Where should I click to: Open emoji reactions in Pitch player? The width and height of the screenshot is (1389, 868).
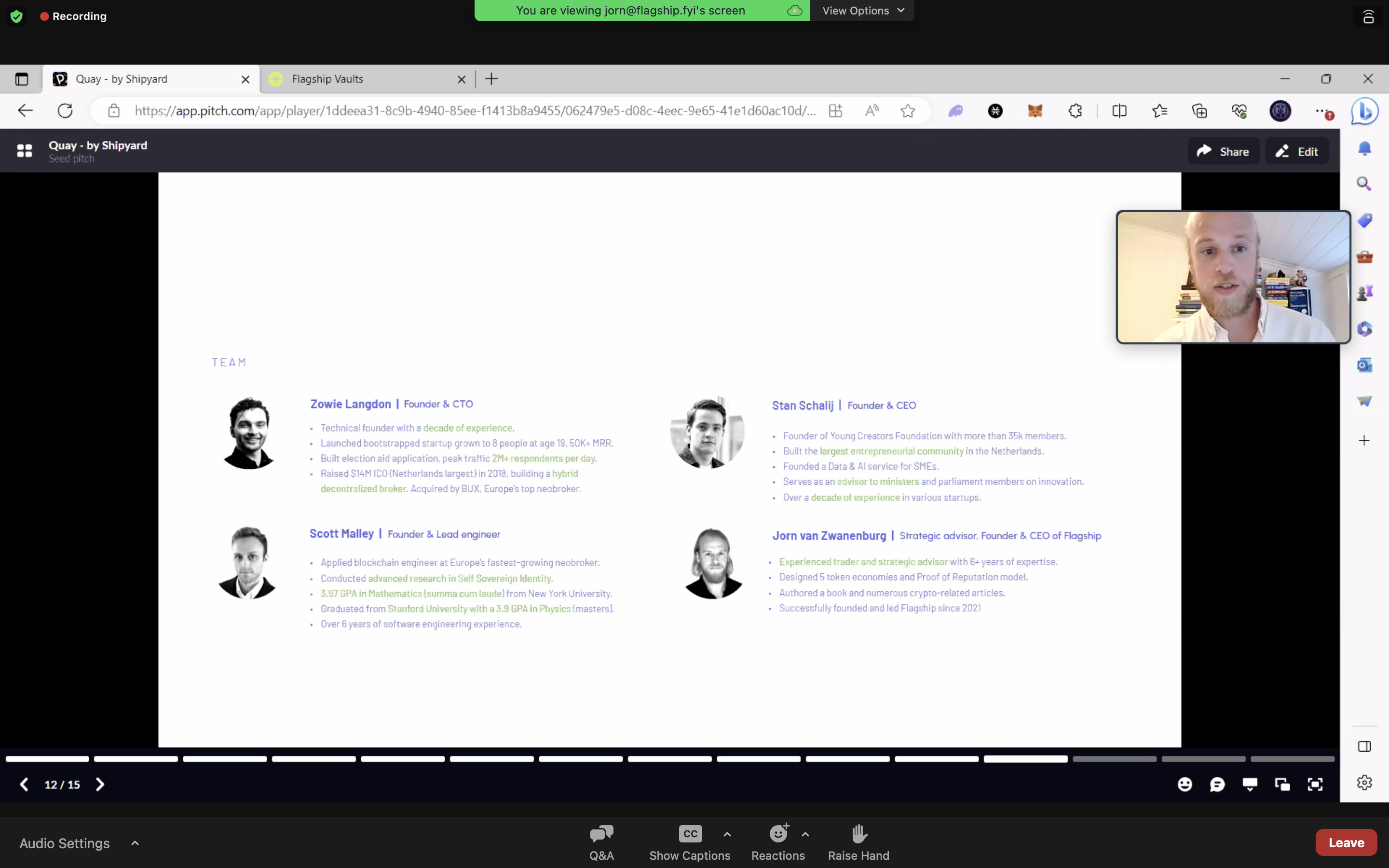coord(1185,784)
